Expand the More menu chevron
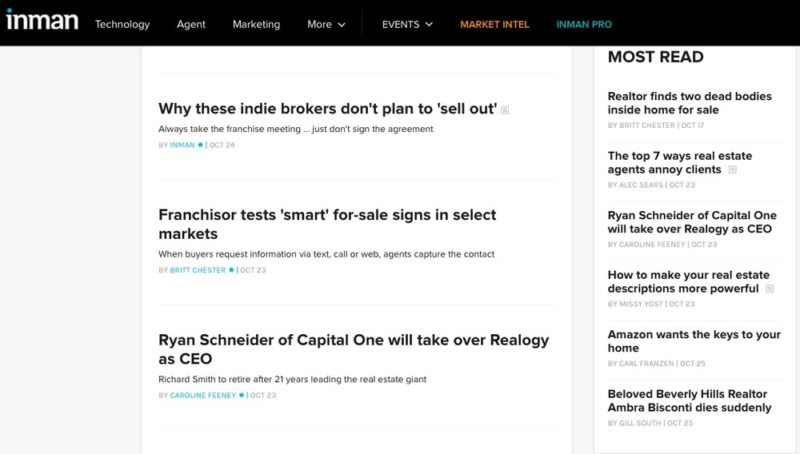Viewport: 800px width, 454px height. [x=342, y=24]
